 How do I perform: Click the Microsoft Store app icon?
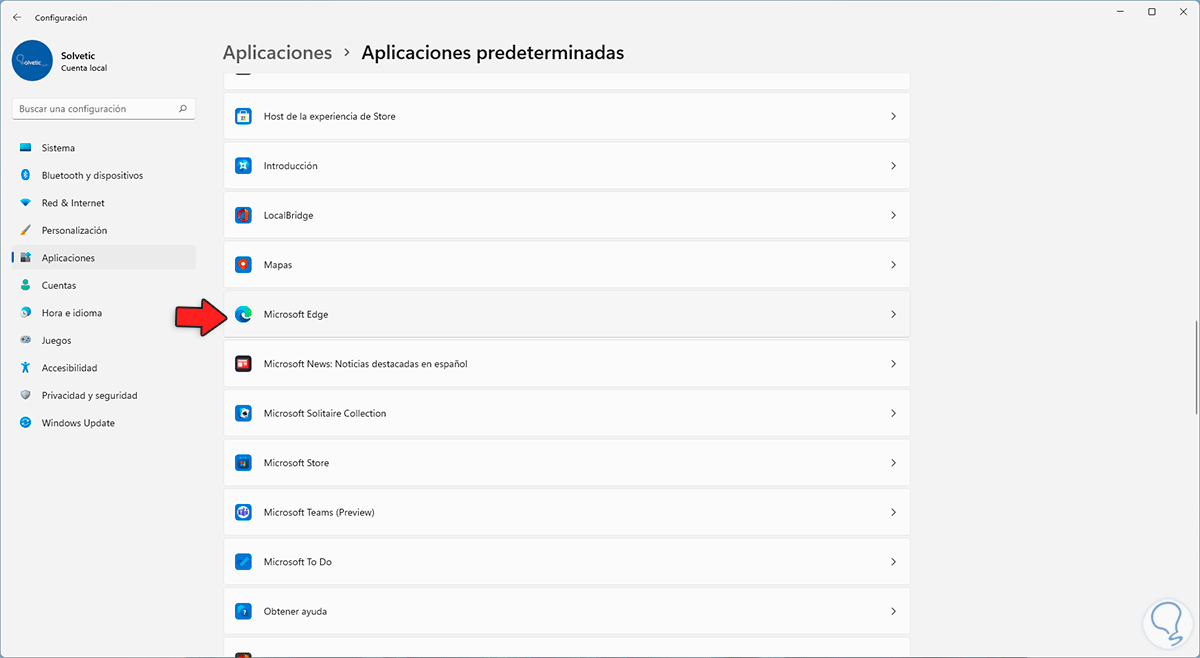tap(243, 463)
